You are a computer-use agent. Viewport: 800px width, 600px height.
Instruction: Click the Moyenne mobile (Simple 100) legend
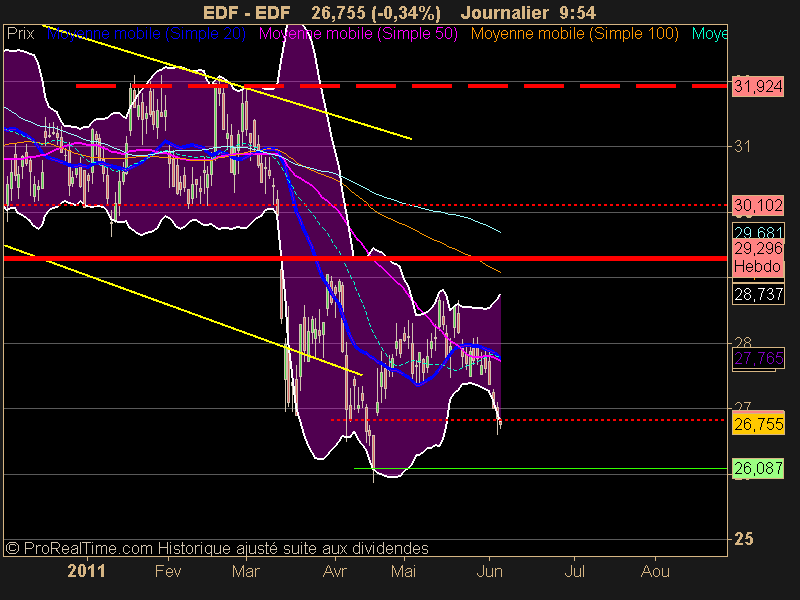point(574,34)
